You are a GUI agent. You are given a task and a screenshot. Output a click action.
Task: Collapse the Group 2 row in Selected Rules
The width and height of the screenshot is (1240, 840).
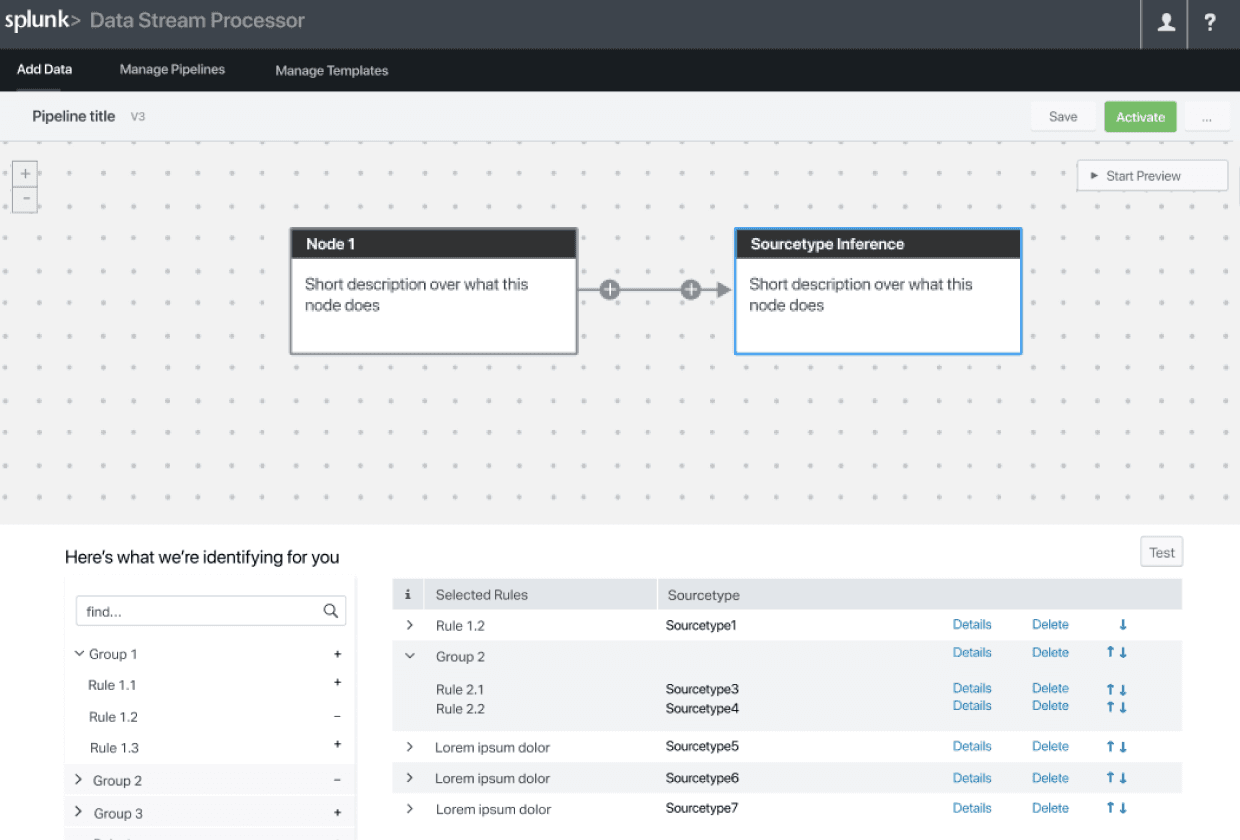409,656
